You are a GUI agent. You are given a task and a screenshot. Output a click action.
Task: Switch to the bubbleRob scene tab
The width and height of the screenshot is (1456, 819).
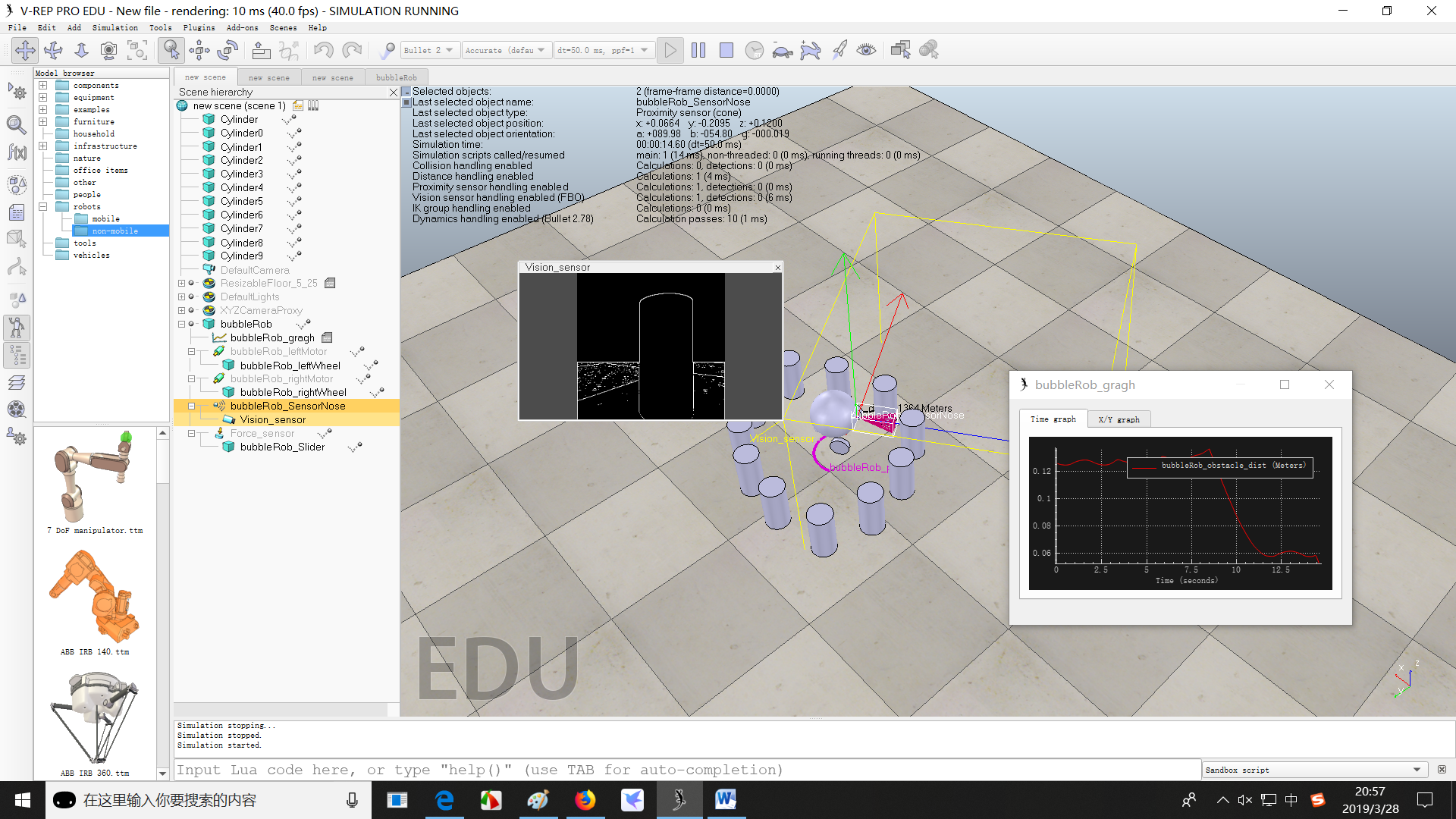[396, 77]
